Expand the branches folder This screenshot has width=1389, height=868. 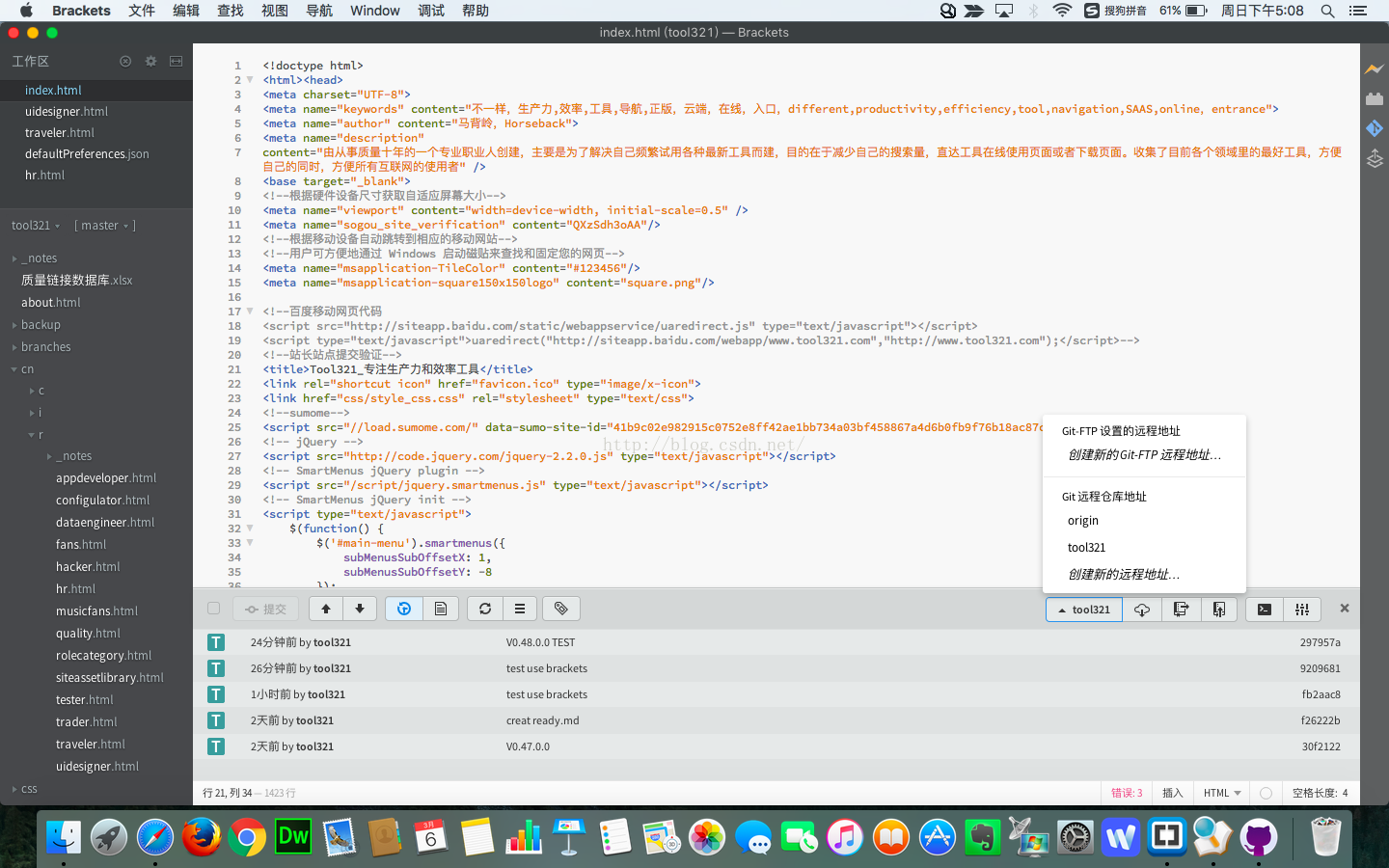(x=14, y=347)
